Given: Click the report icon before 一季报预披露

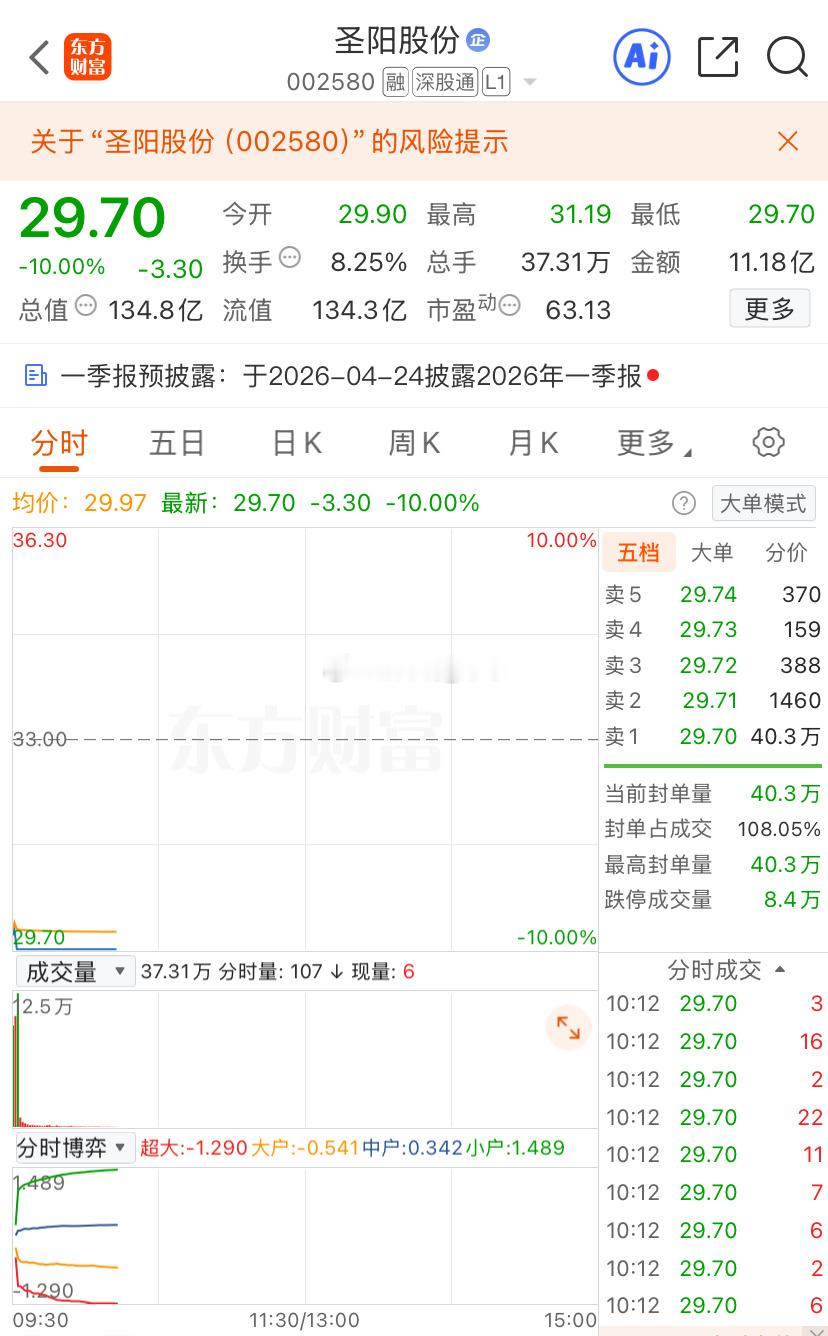Looking at the screenshot, I should pos(37,374).
